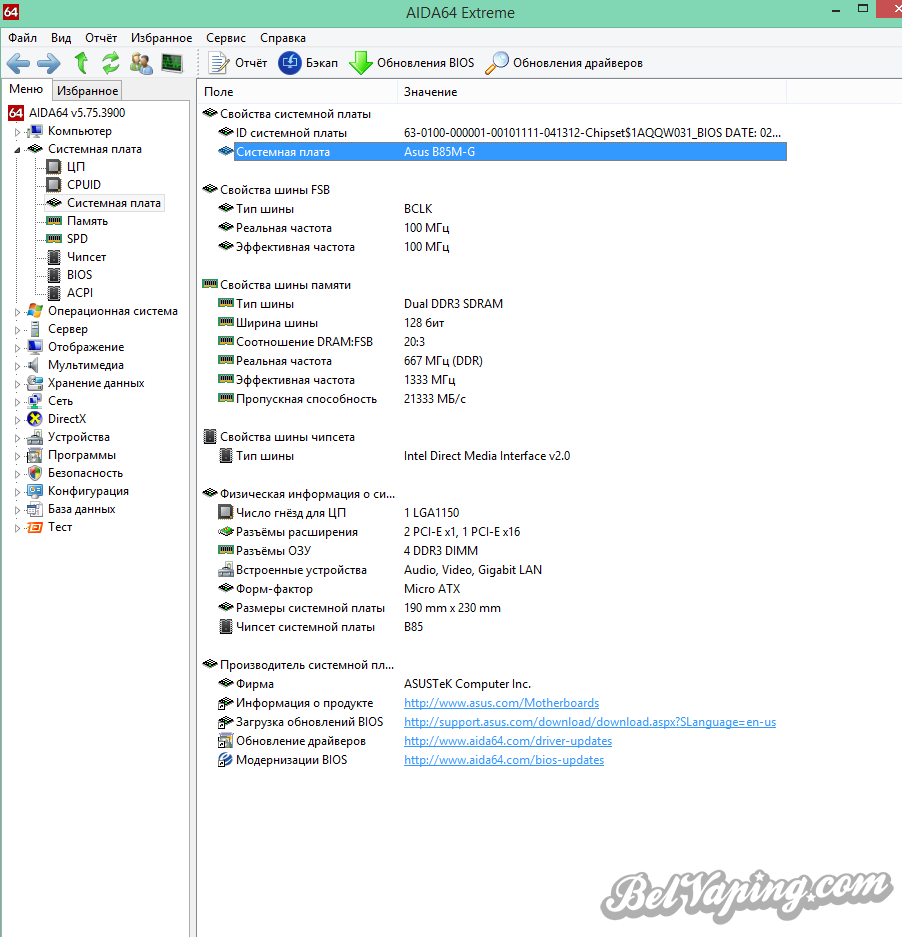Select the Число гнёзд для ЦП row

(501, 513)
